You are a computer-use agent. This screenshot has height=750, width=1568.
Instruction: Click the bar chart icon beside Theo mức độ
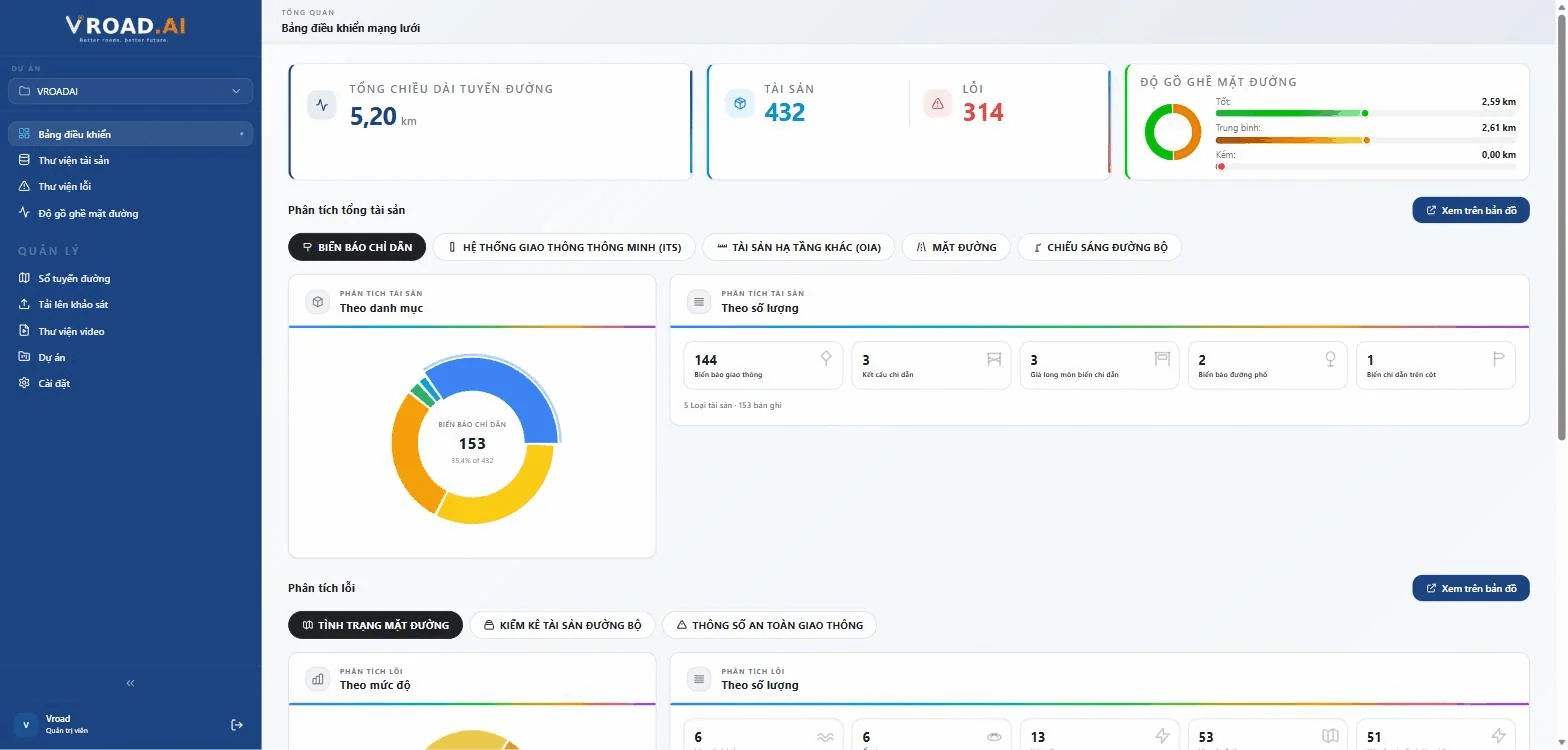pos(317,679)
